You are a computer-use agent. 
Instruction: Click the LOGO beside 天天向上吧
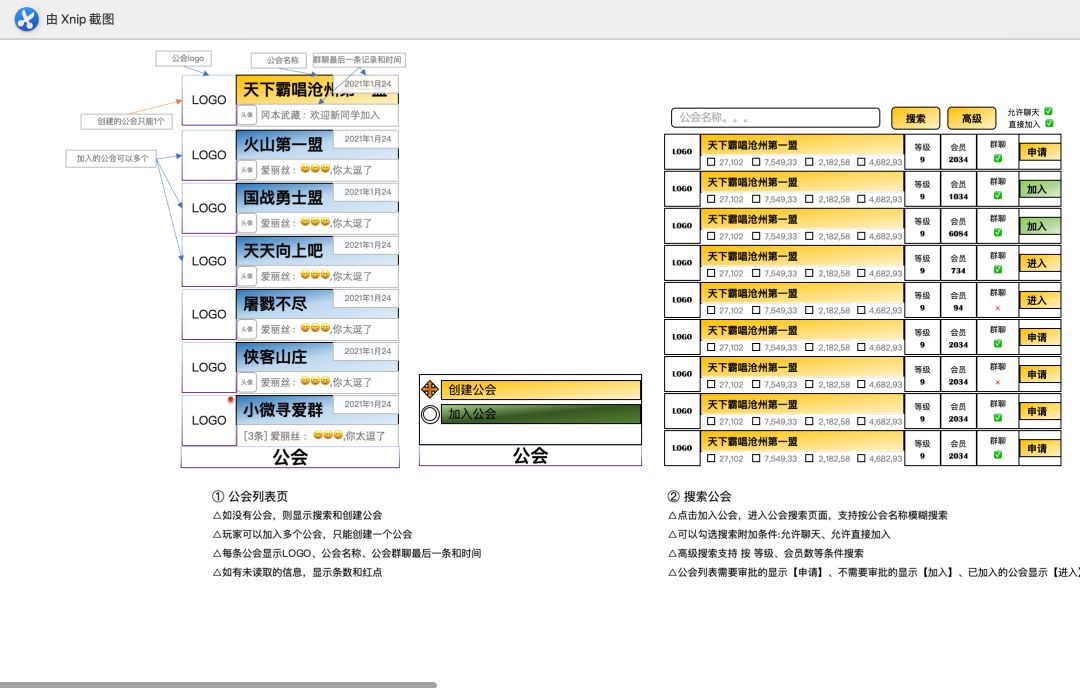(x=209, y=261)
